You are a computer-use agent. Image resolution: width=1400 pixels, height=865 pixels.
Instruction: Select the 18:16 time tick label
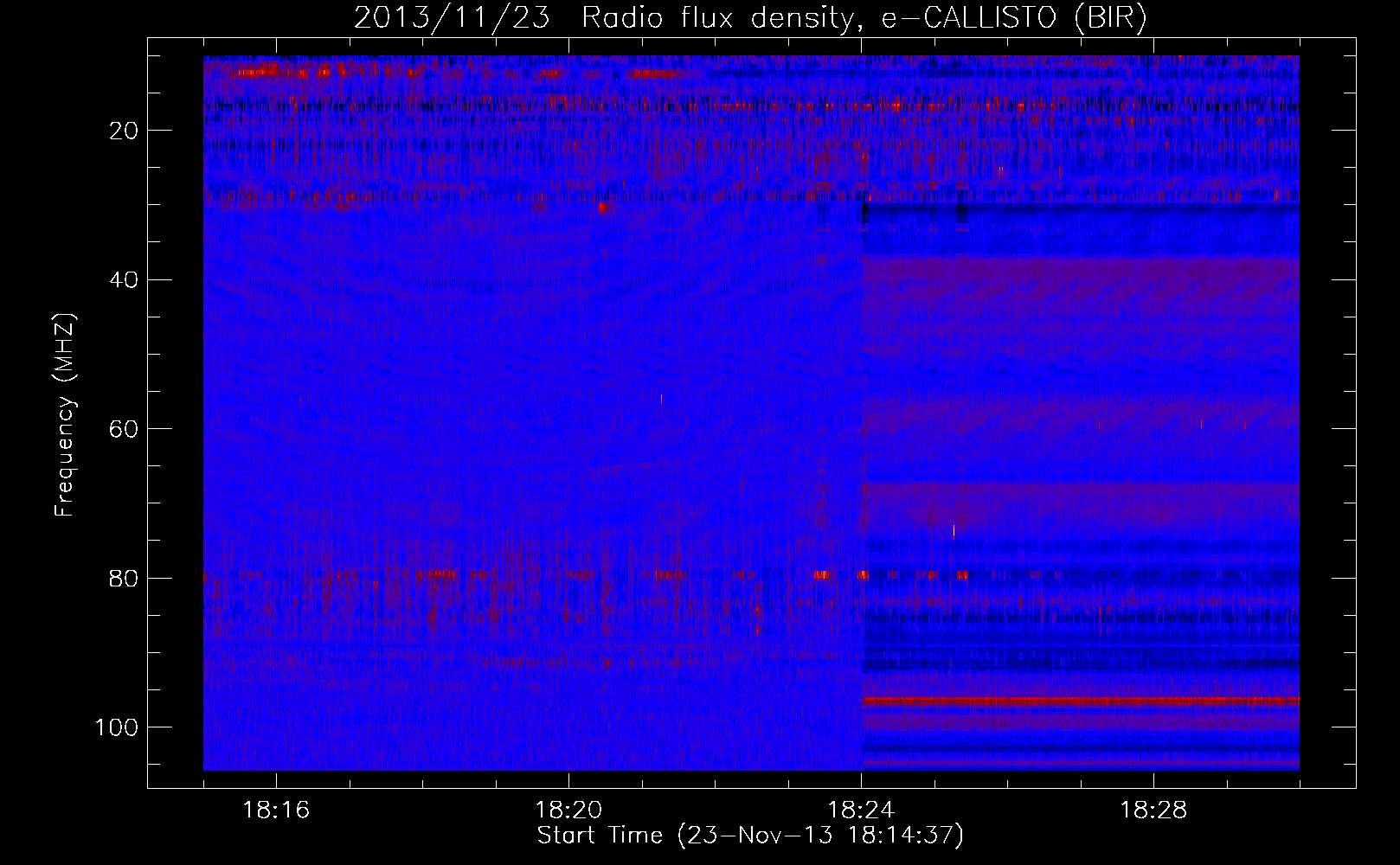tap(276, 811)
